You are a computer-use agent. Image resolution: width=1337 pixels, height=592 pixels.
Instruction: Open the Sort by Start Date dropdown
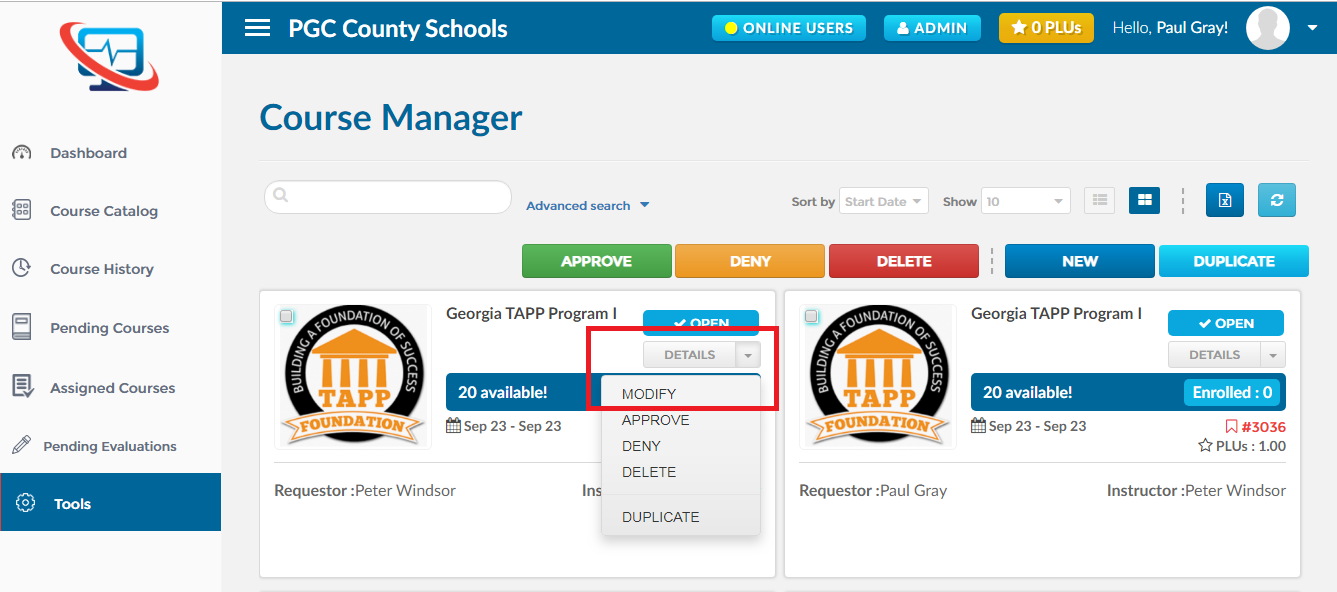pos(884,201)
